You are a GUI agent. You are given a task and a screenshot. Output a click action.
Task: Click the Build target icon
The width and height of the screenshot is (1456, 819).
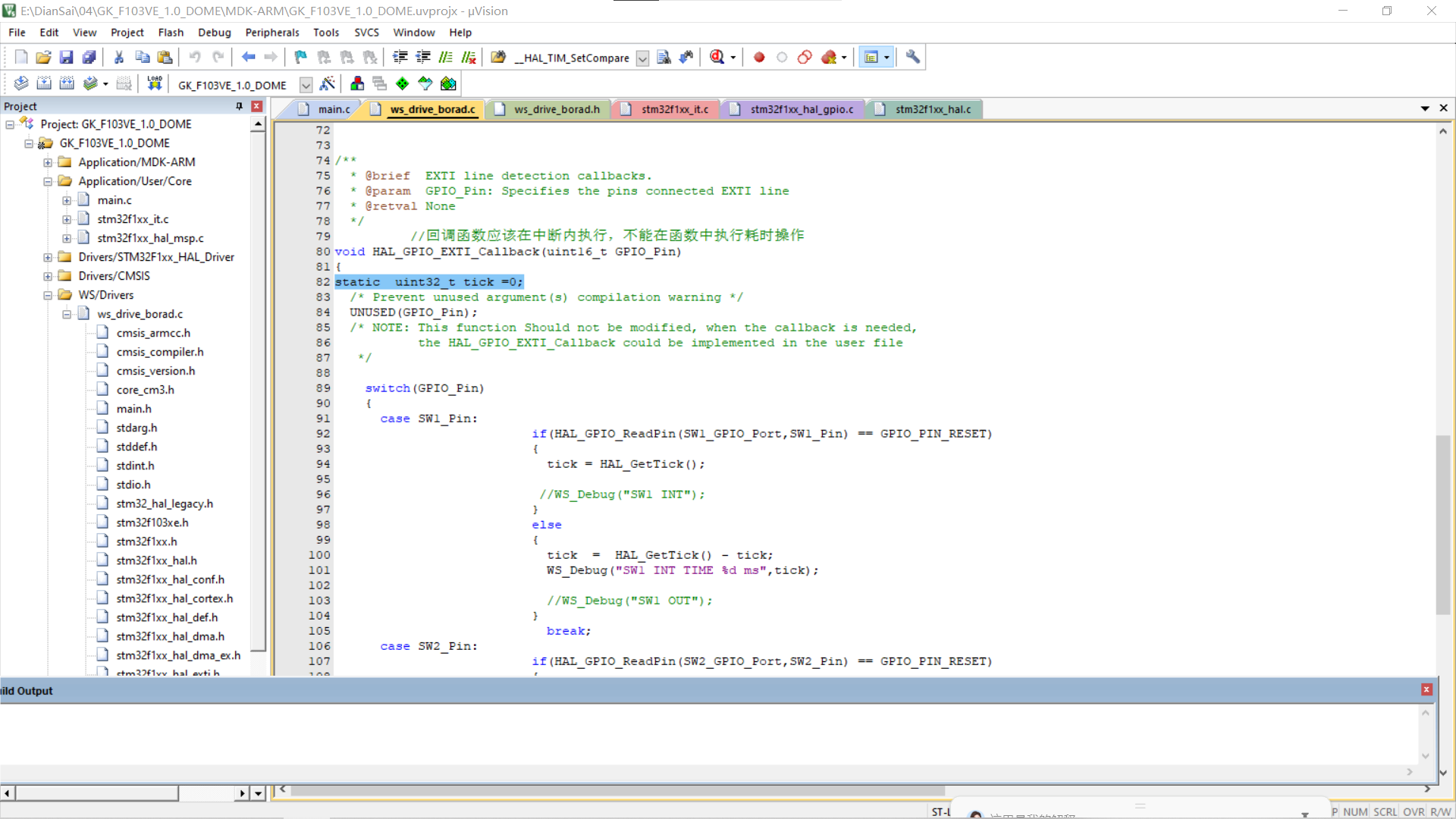(44, 83)
